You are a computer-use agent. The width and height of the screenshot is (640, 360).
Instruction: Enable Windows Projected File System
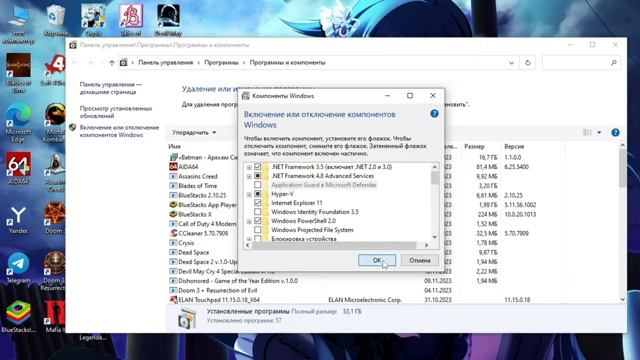(258, 230)
